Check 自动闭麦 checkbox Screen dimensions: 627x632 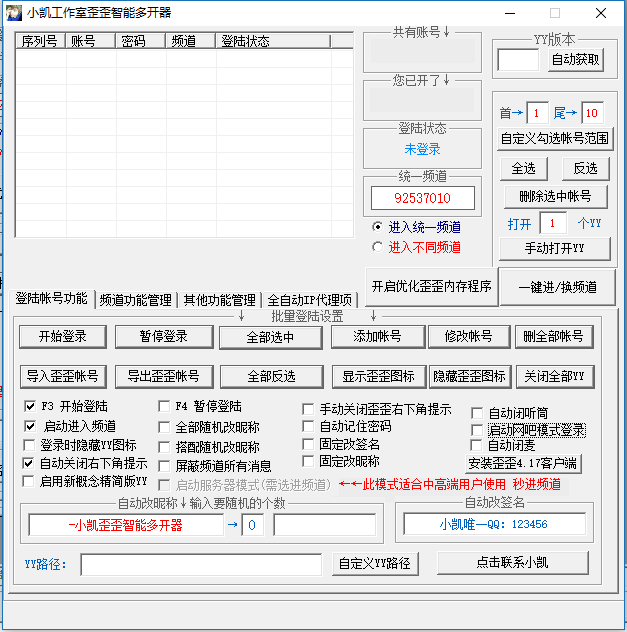click(x=476, y=445)
